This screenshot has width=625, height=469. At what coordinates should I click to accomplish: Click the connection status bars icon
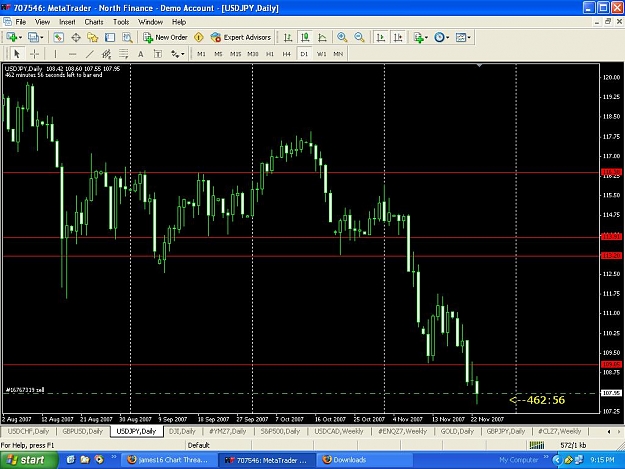pyautogui.click(x=537, y=445)
